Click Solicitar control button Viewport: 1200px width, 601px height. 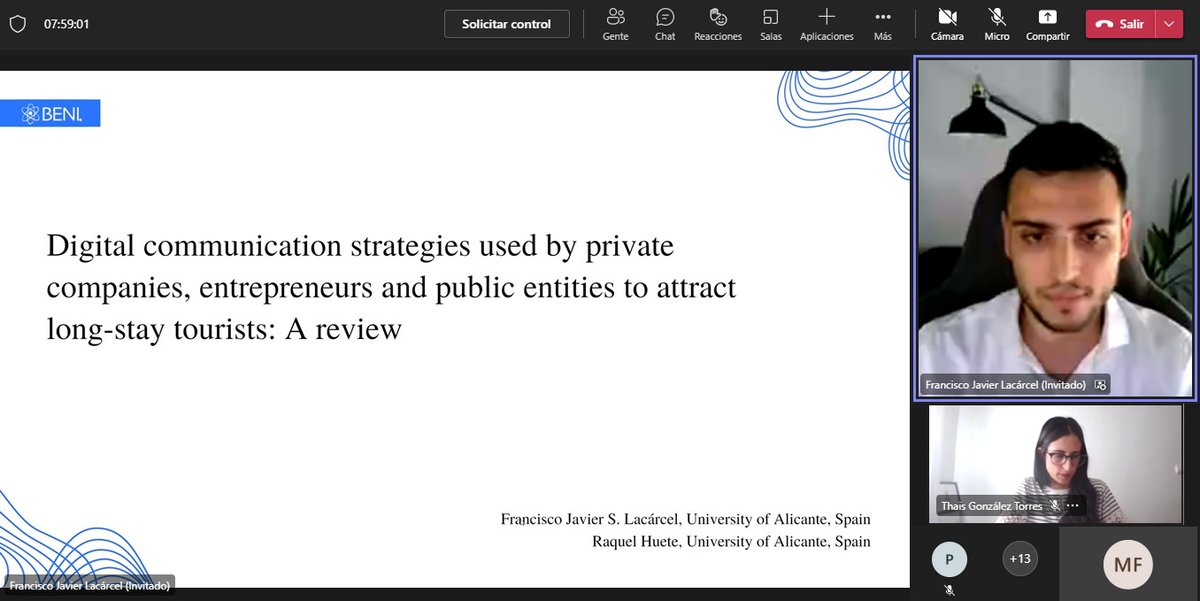click(507, 24)
